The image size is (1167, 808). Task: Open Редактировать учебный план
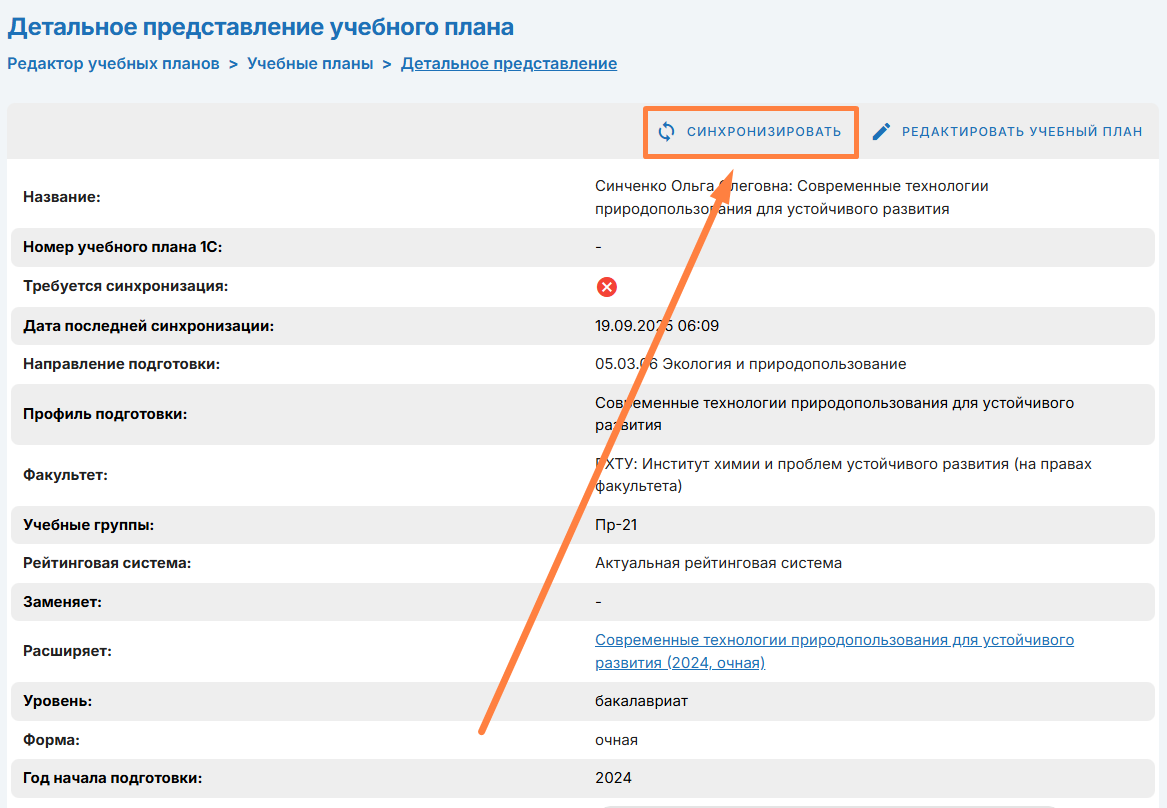point(1021,131)
